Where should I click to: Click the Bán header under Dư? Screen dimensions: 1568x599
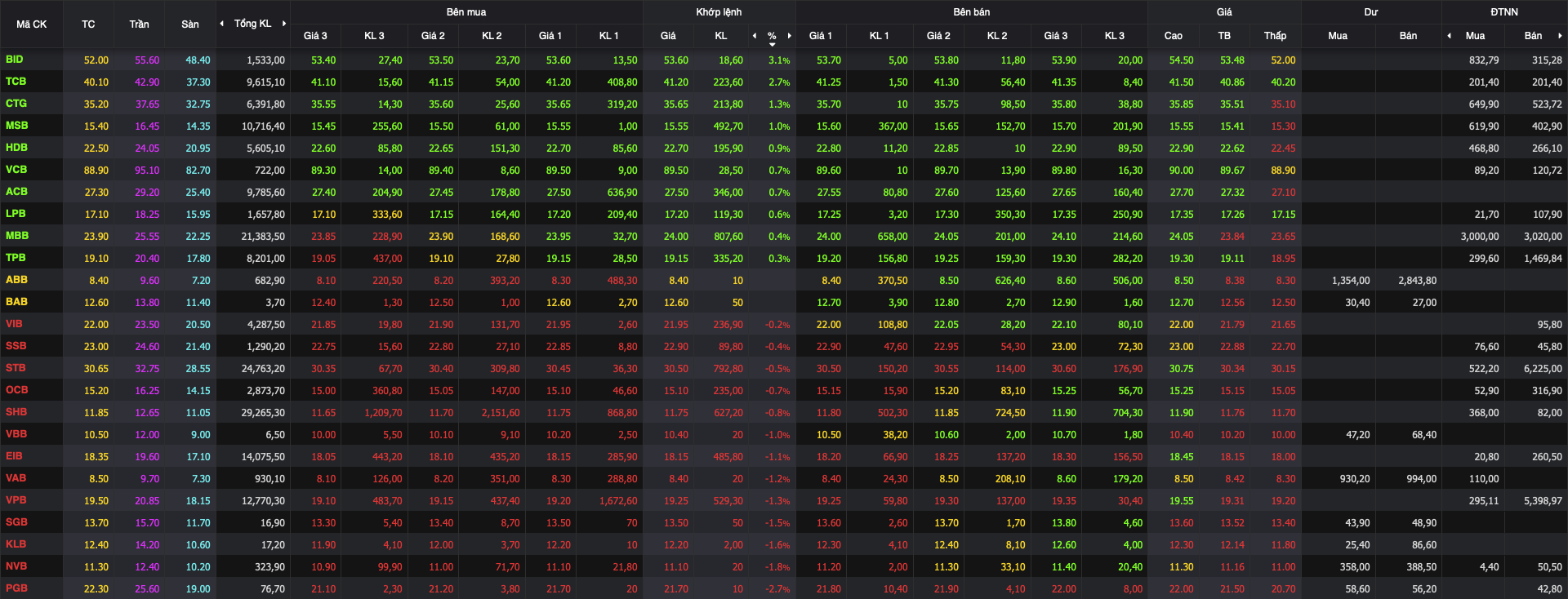(x=1409, y=36)
